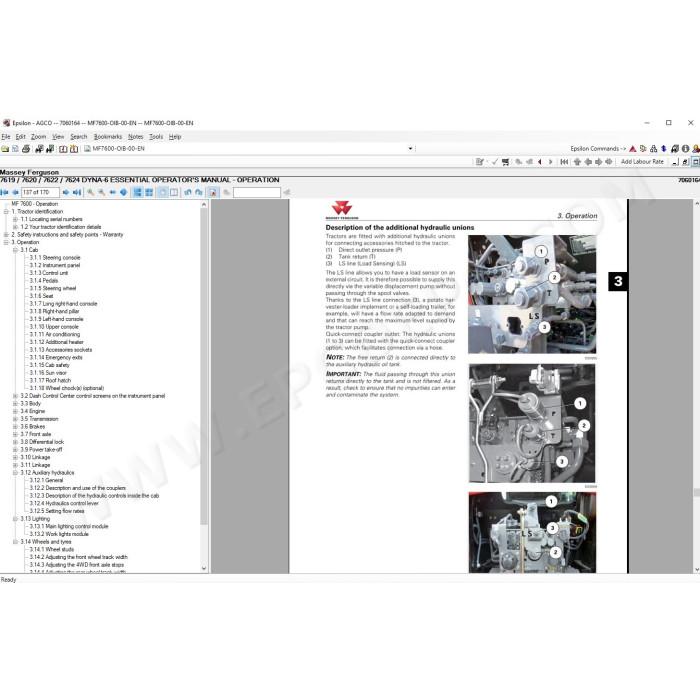The height and width of the screenshot is (700, 700).
Task: Click the red triangle Epsilon command icon
Action: coord(633,149)
